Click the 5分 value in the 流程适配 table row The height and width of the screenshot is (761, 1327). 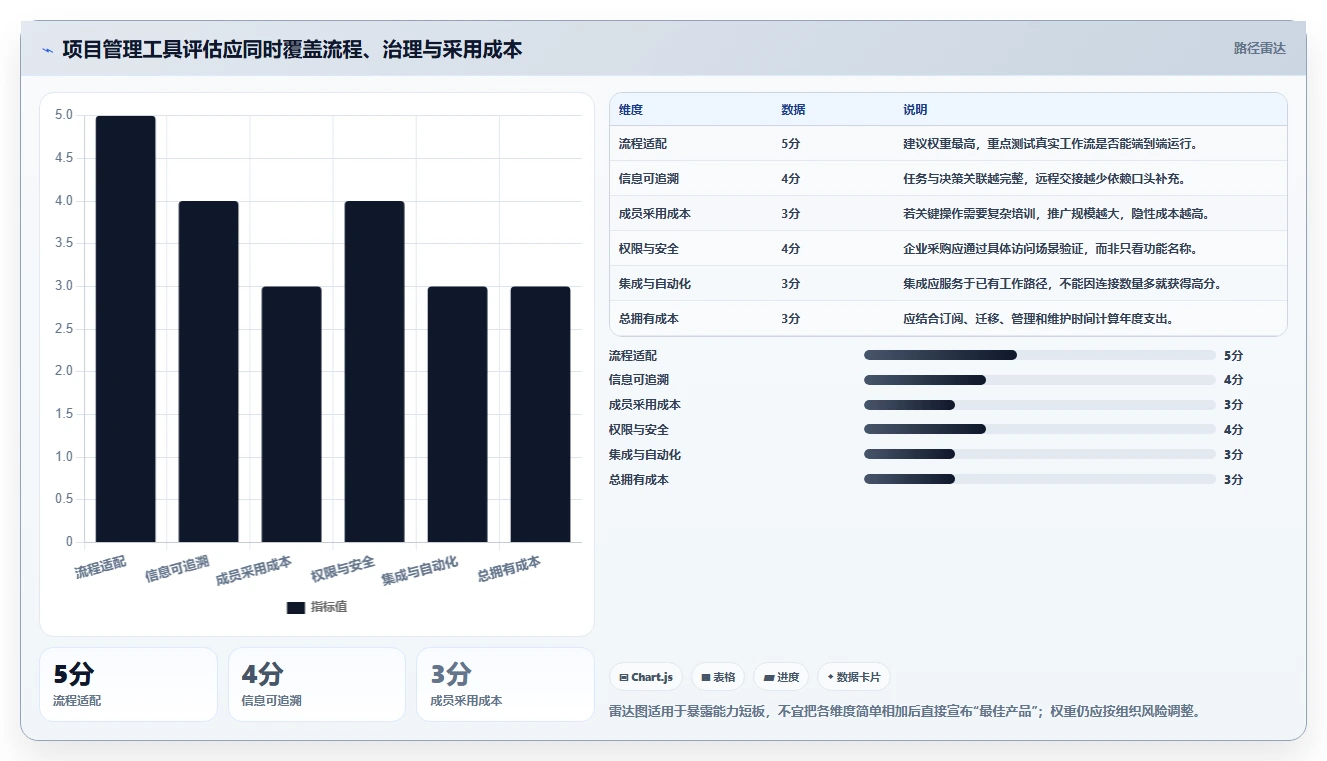pos(790,143)
